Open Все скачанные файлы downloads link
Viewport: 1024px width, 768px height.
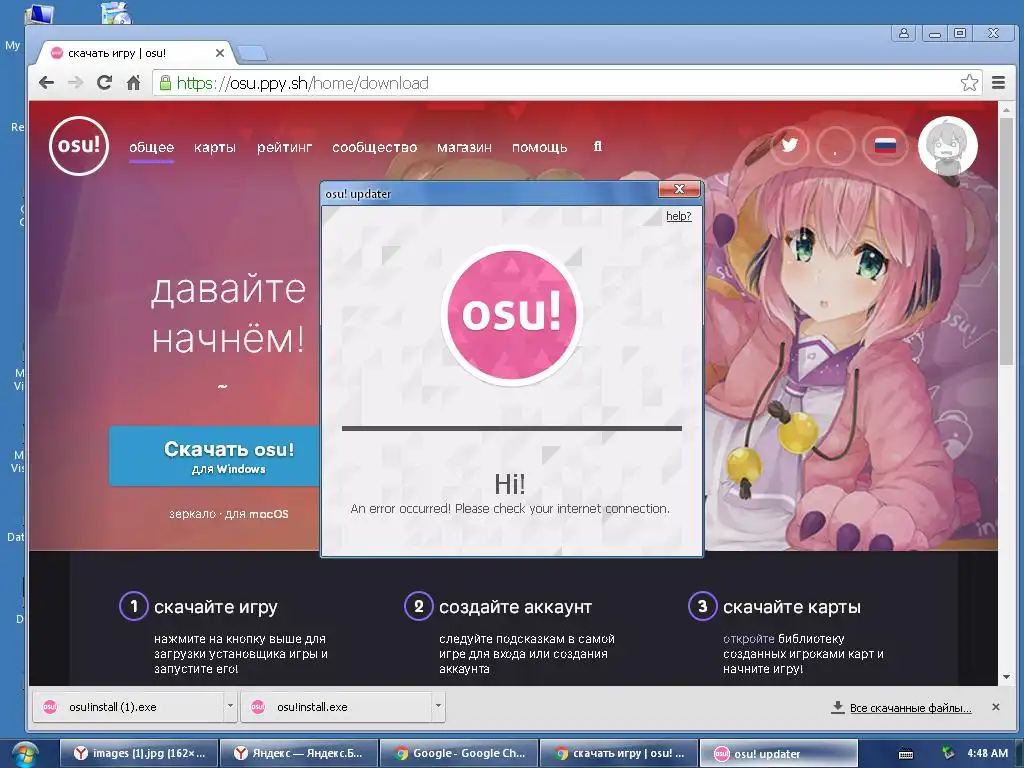pos(910,707)
